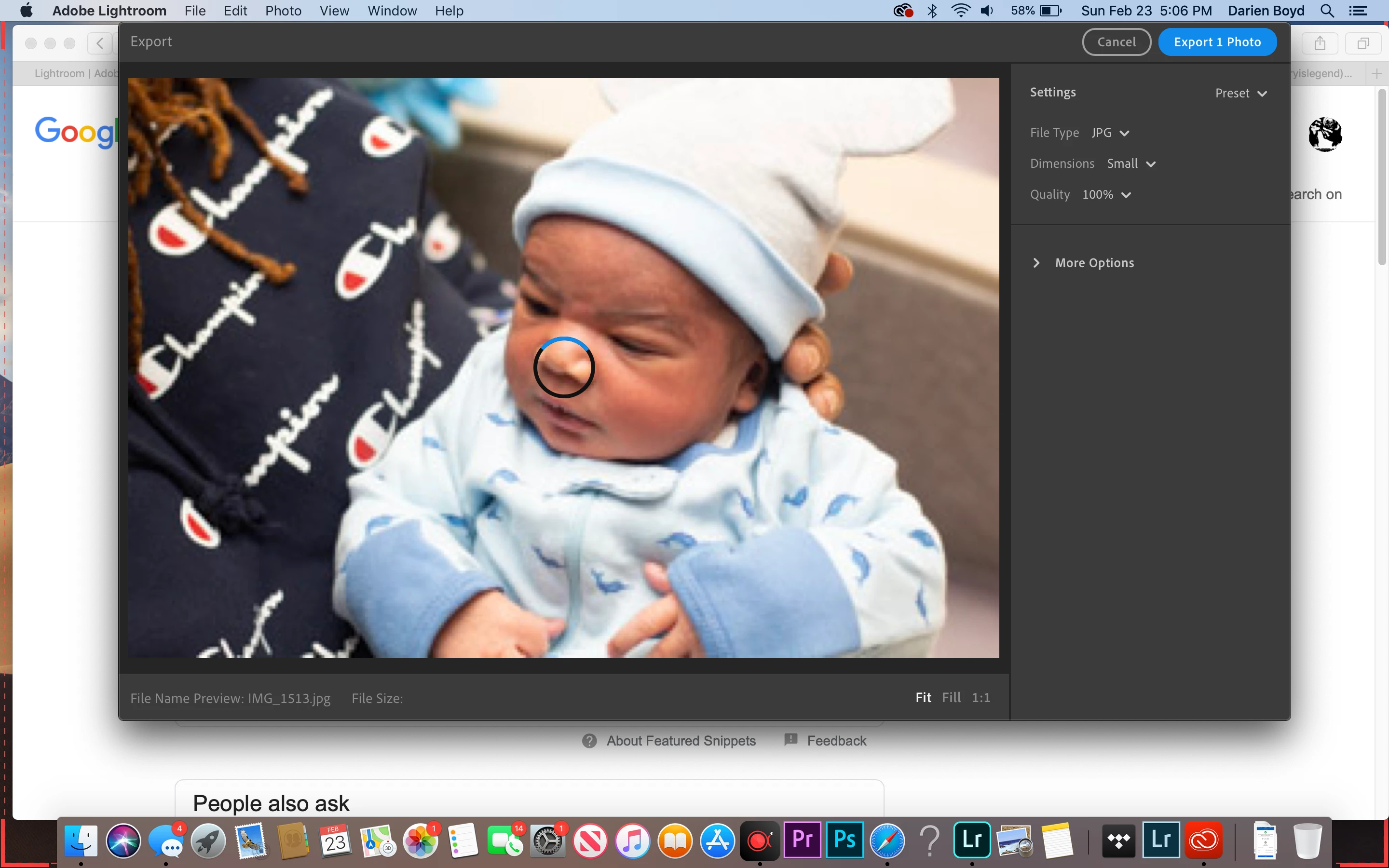Open Photoshop from the dock
The width and height of the screenshot is (1389, 868).
[844, 840]
